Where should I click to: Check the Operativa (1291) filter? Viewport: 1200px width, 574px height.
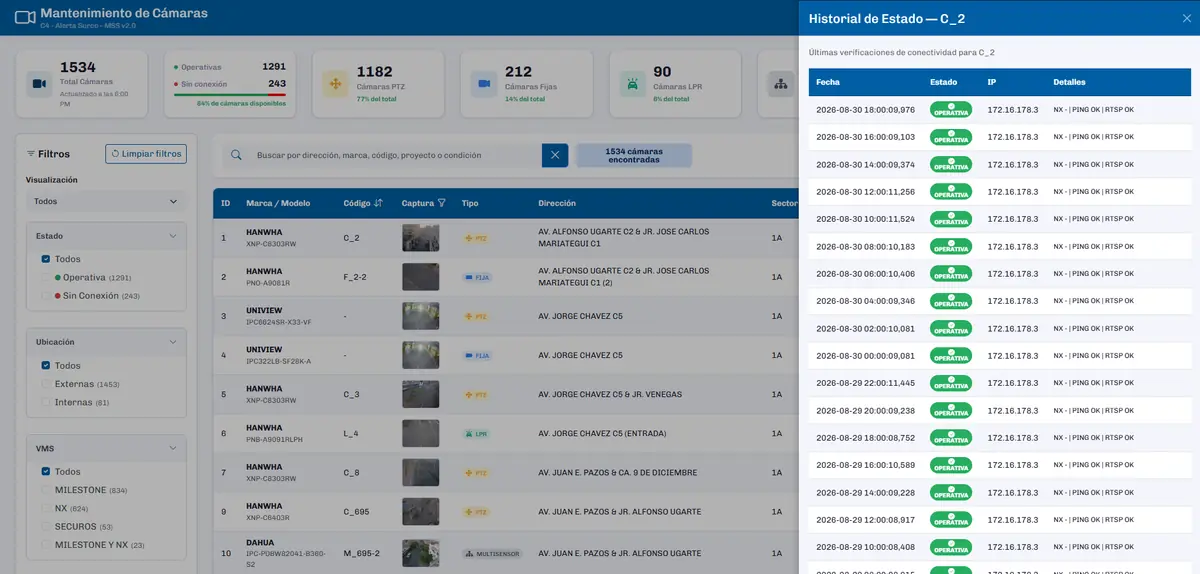coord(46,277)
